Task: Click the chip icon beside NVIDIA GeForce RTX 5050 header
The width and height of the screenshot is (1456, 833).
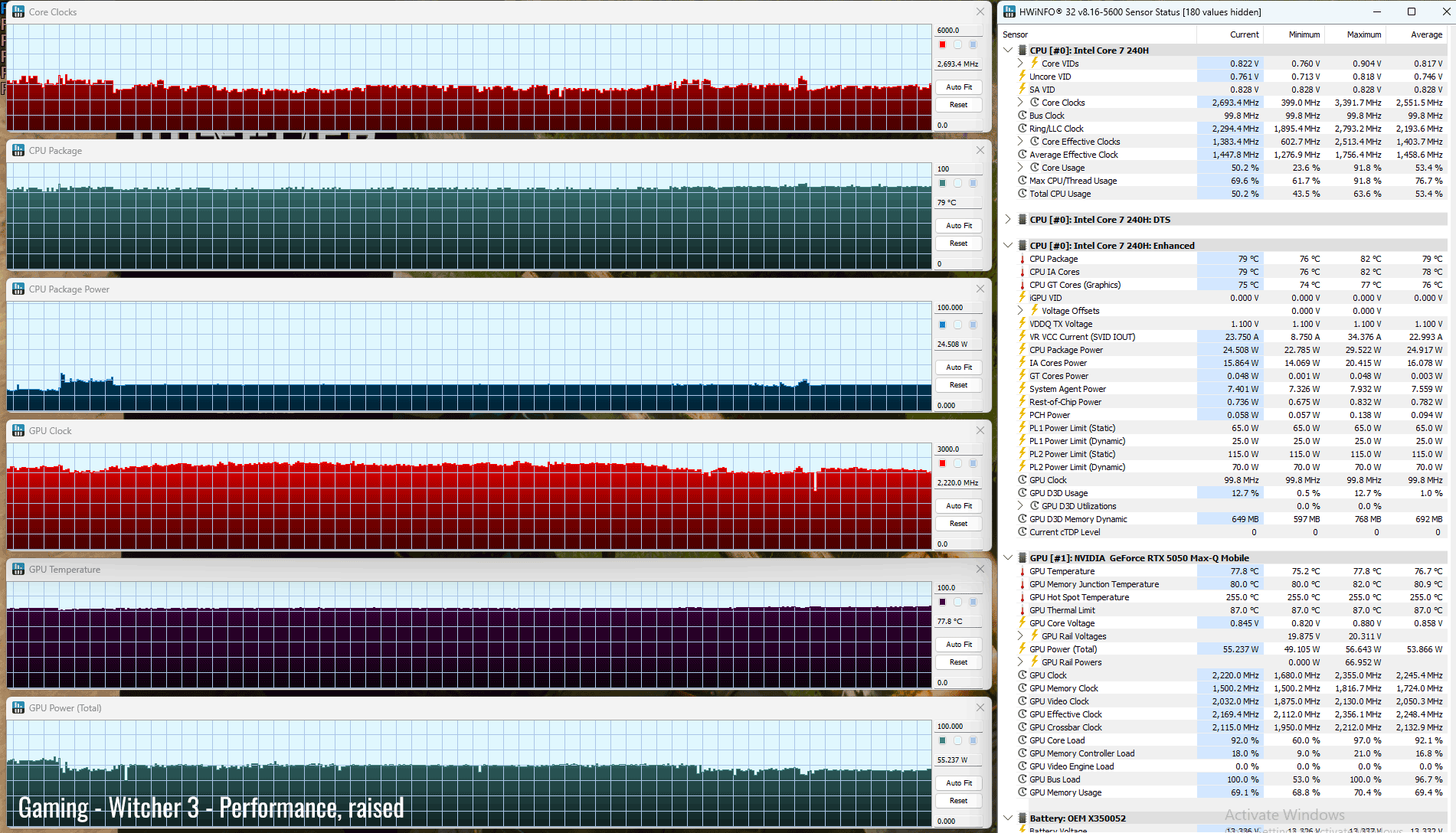Action: pyautogui.click(x=1022, y=558)
